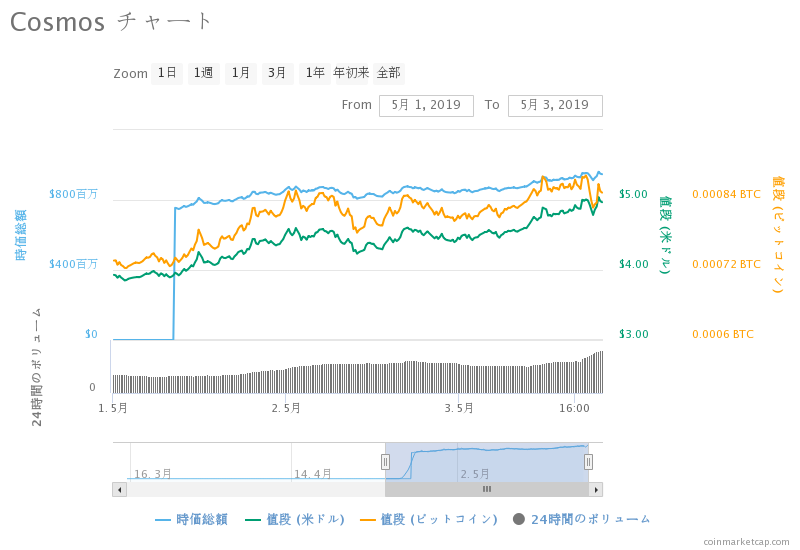Image resolution: width=800 pixels, height=550 pixels.
Task: Click the vertical 時価総額 axis title
Action: (20, 235)
